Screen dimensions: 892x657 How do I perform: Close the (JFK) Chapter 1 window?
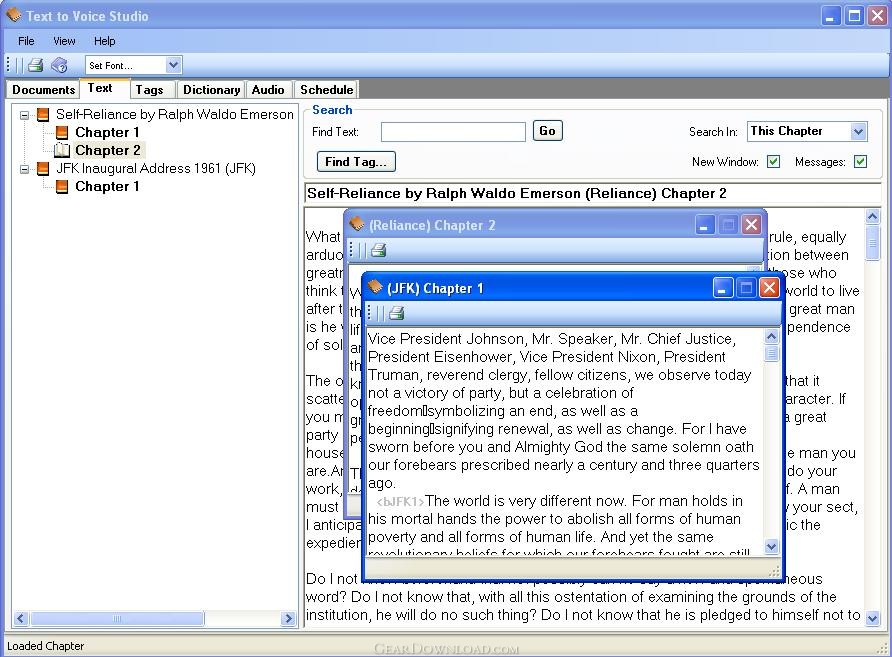click(769, 288)
